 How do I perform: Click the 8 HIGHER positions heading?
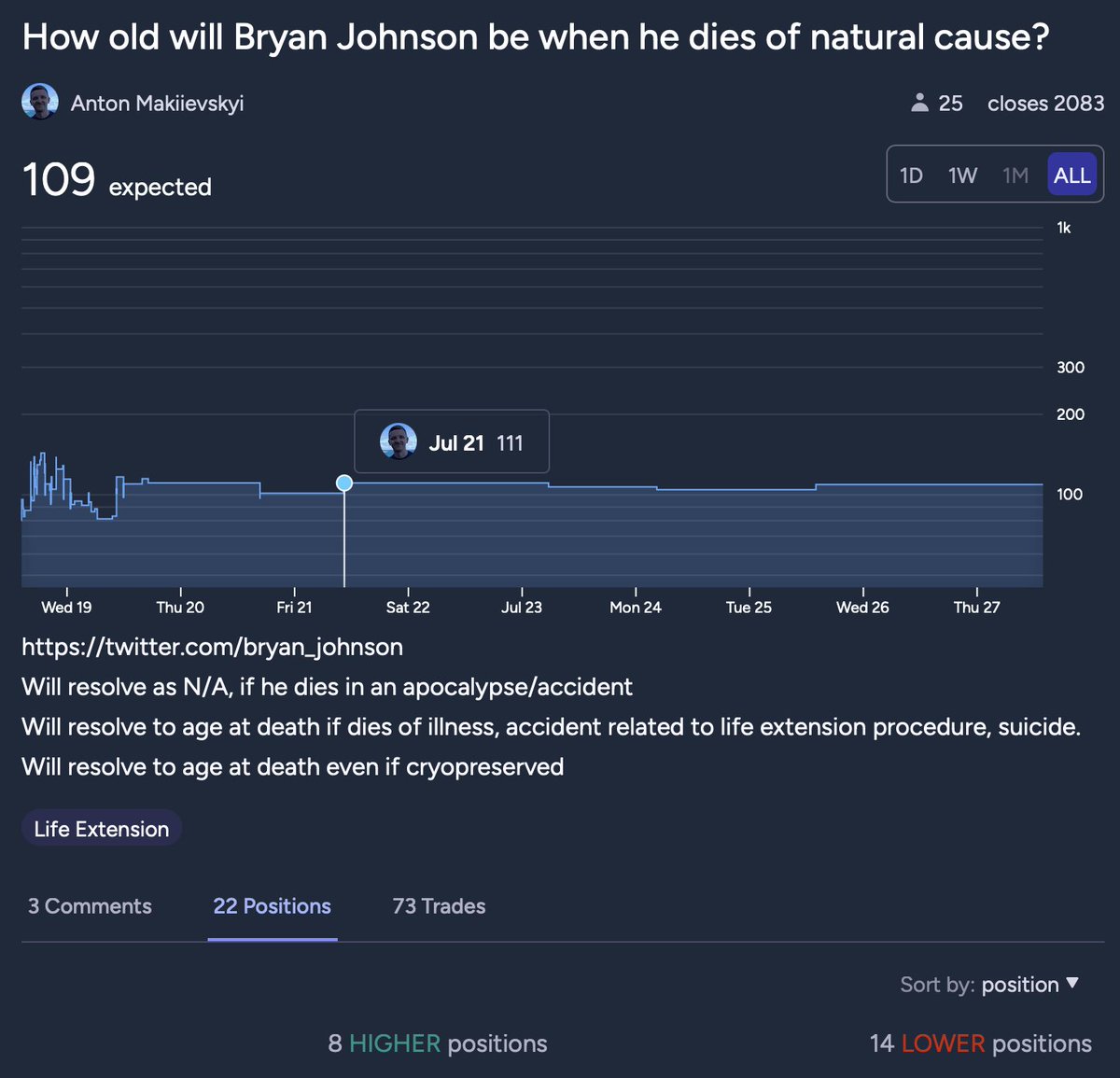[x=437, y=1043]
